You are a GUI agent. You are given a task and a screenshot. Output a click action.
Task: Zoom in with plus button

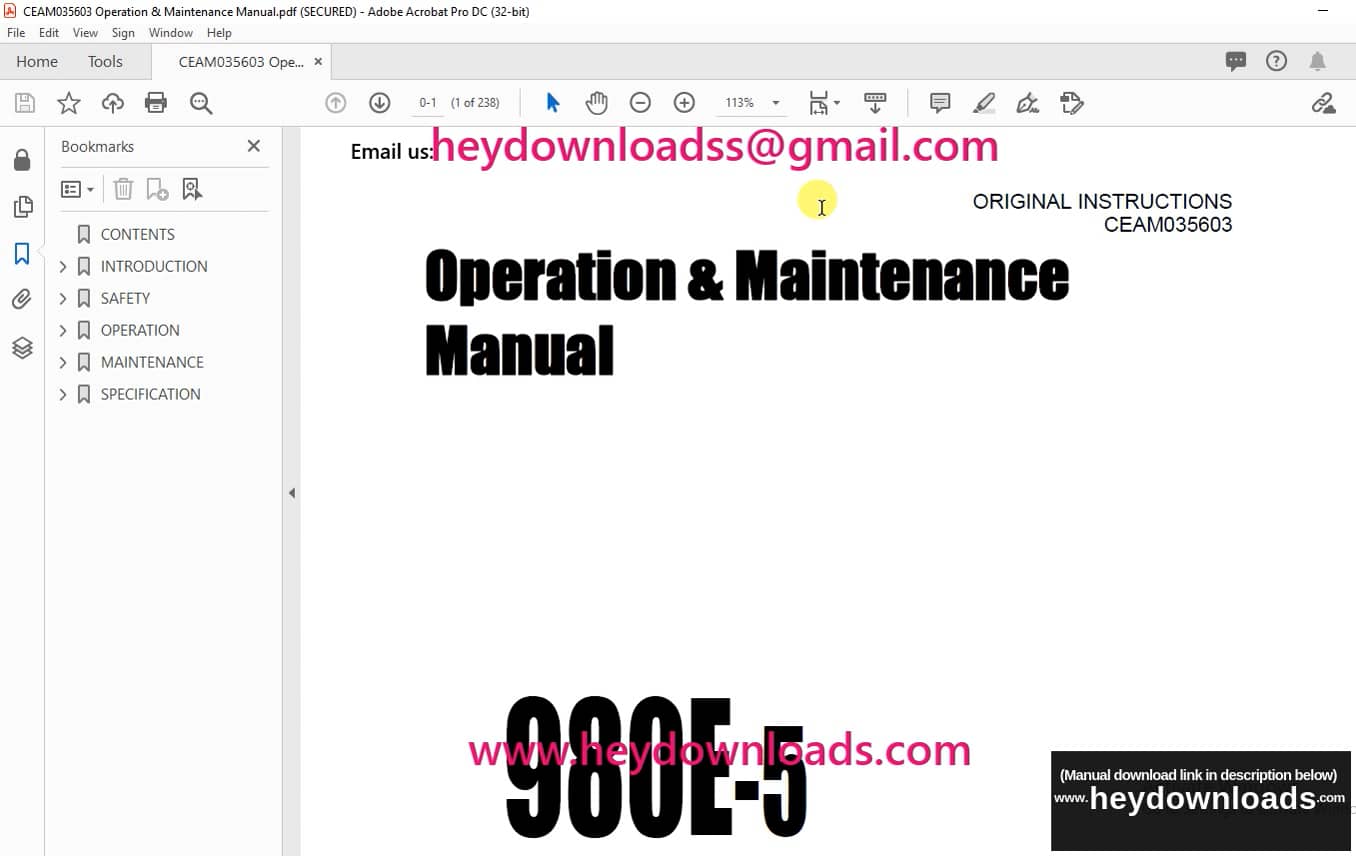pos(684,103)
